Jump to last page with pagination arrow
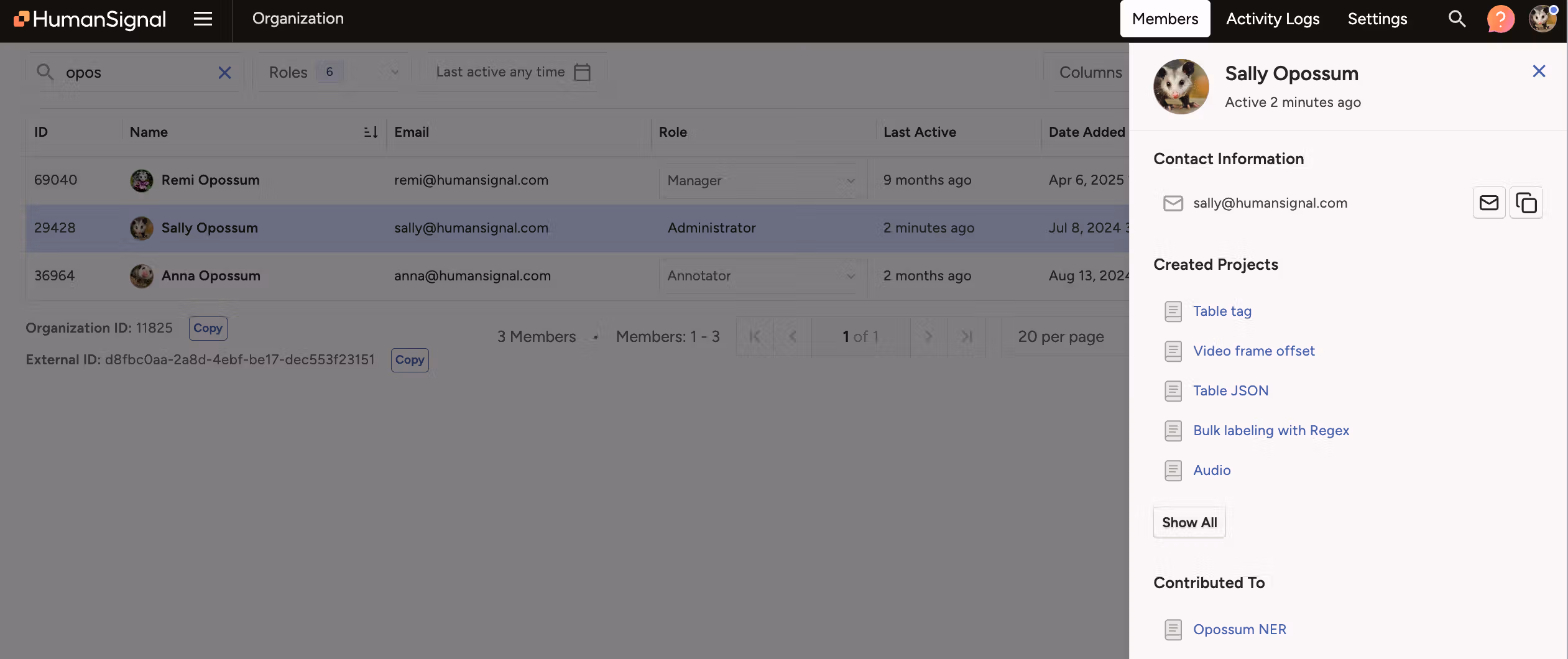Screen dimensions: 1568x659 tap(966, 336)
